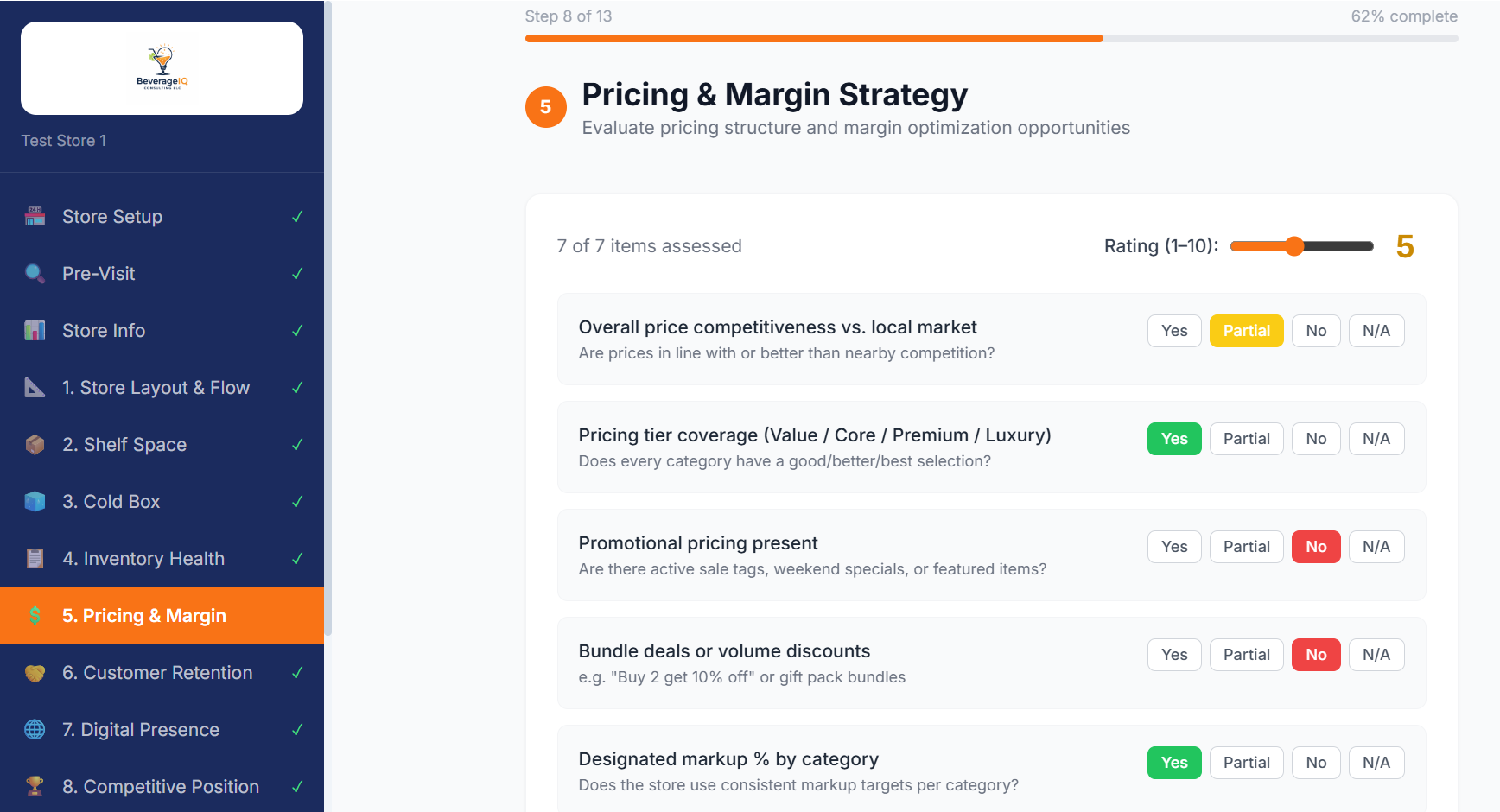Image resolution: width=1500 pixels, height=812 pixels.
Task: Select the Store Layout & Flow ruler icon
Action: point(35,387)
